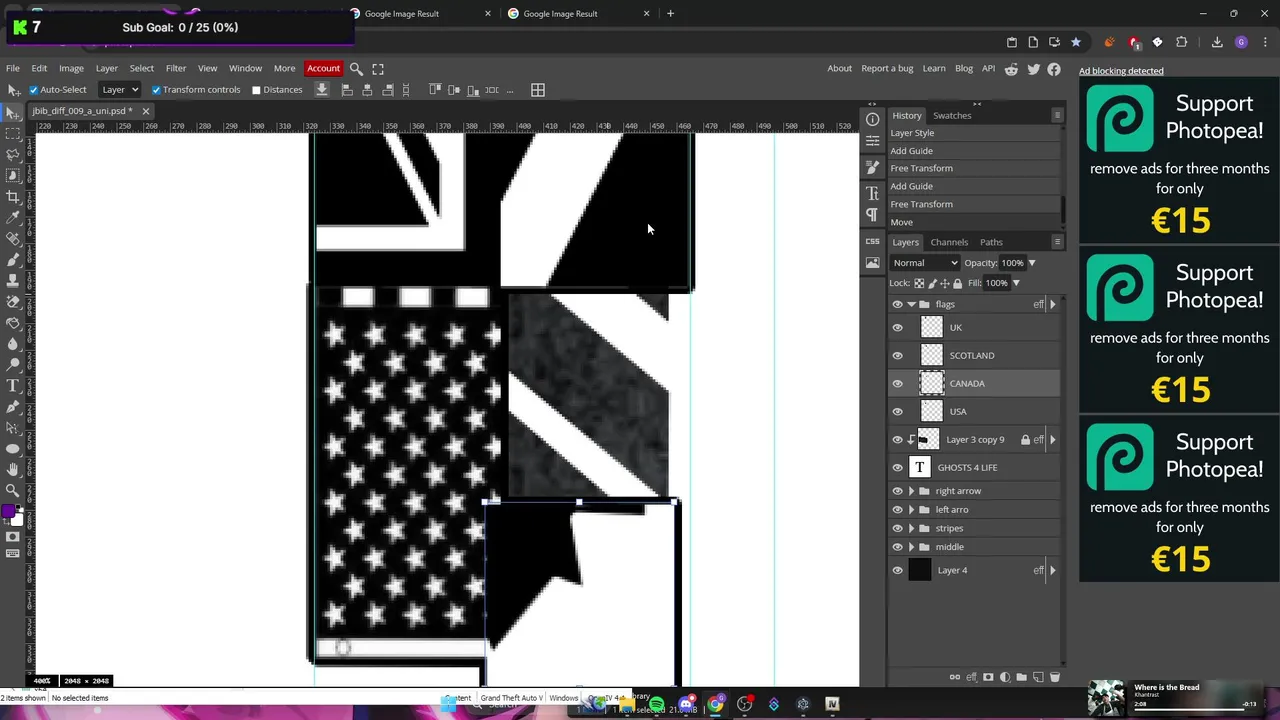This screenshot has height=720, width=1280.
Task: Open the Learn link
Action: [934, 68]
